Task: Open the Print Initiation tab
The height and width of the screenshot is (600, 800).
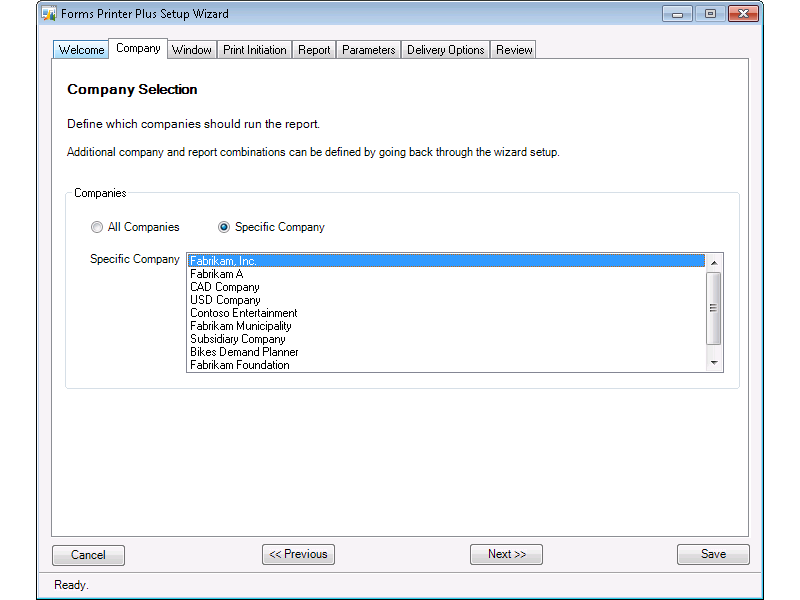Action: (x=255, y=50)
